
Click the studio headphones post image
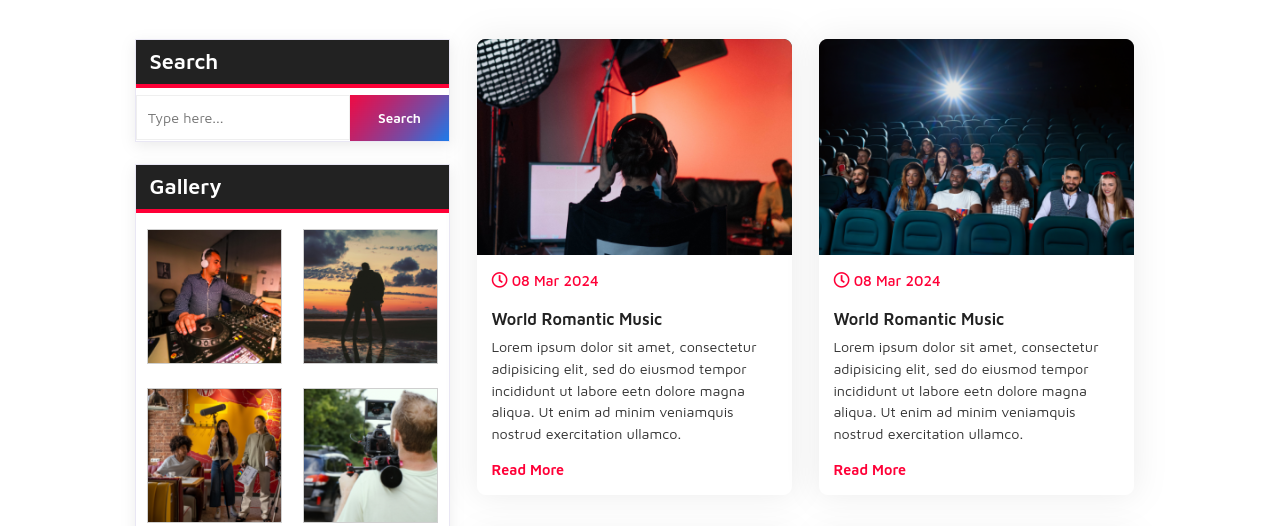click(x=634, y=147)
